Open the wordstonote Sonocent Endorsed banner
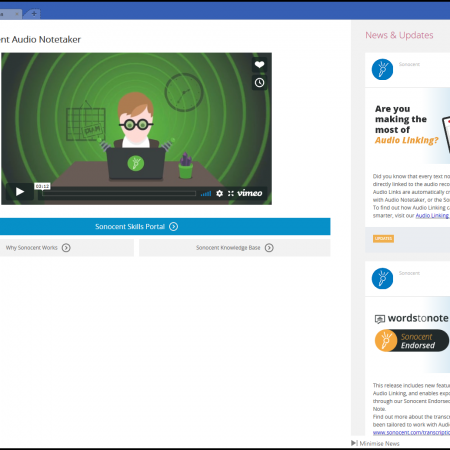The width and height of the screenshot is (450, 450). point(408,335)
